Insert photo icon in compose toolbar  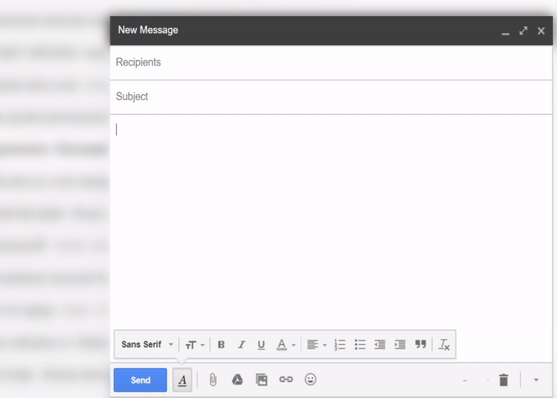point(261,380)
